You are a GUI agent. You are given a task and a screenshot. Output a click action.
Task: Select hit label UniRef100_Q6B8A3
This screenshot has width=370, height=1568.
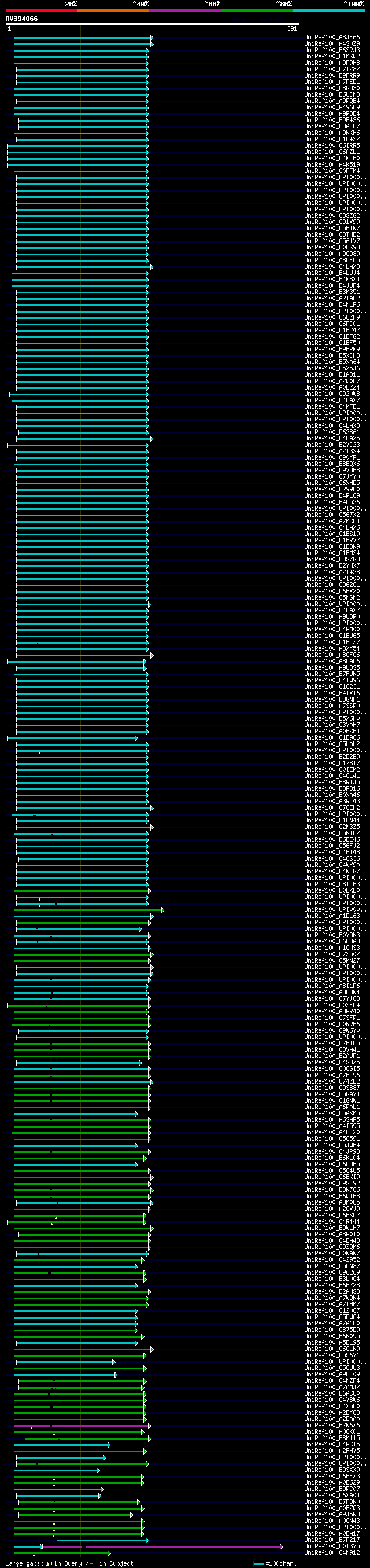(332, 942)
